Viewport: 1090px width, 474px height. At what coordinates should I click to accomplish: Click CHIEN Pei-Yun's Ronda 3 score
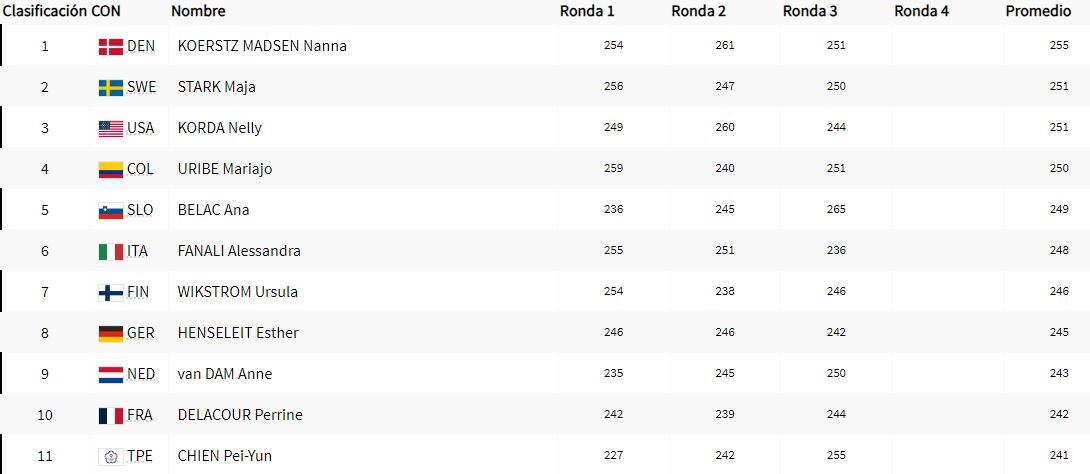point(836,456)
